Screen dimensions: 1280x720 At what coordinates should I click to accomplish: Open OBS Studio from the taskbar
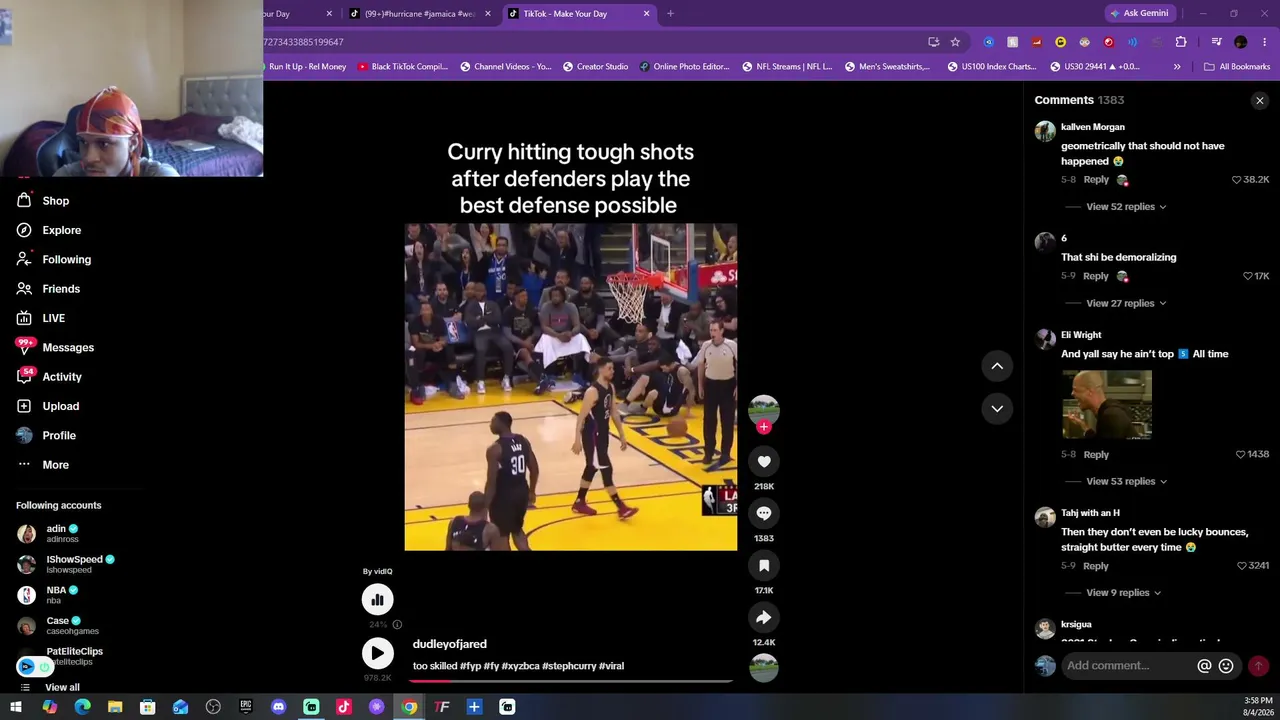click(213, 707)
